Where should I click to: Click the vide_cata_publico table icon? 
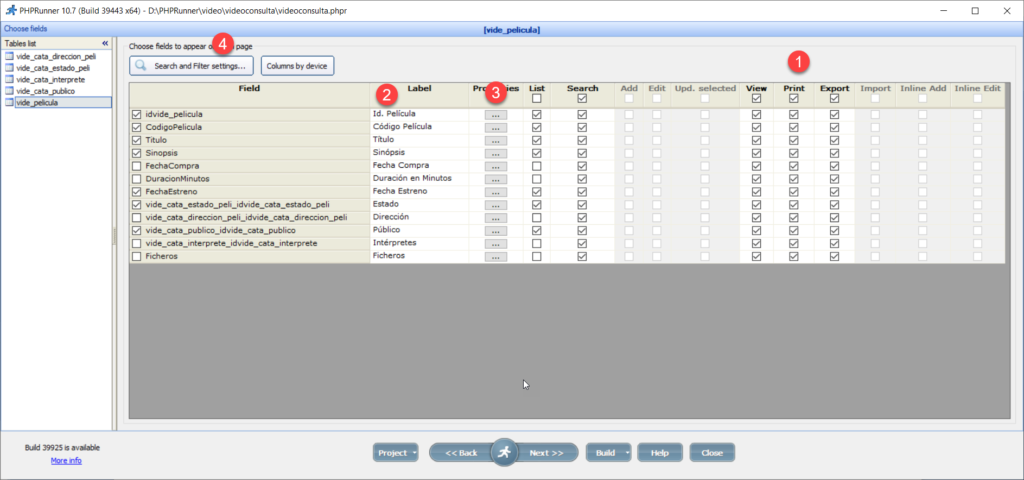10,90
